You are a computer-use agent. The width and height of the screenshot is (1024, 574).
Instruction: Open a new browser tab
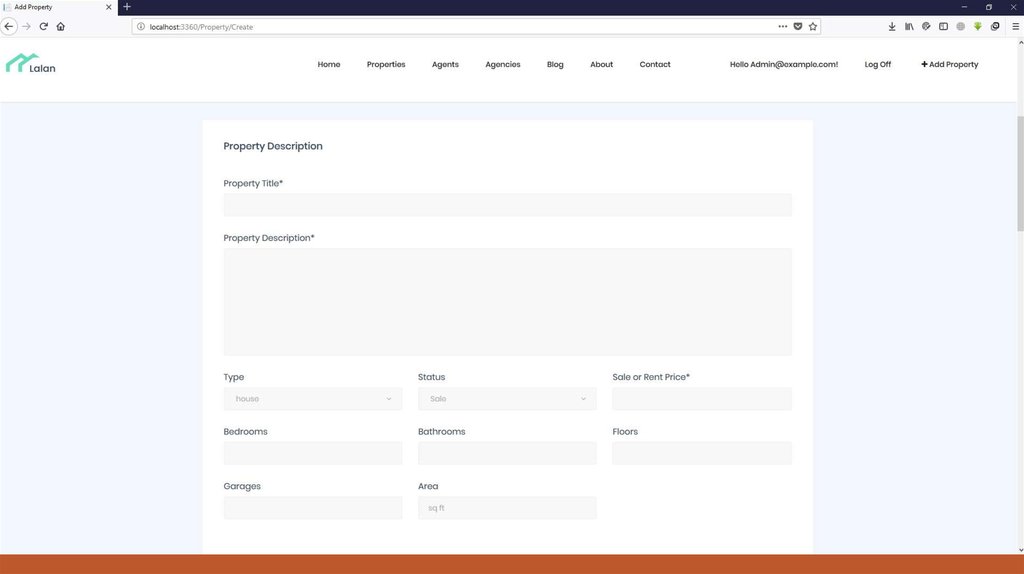(x=127, y=7)
